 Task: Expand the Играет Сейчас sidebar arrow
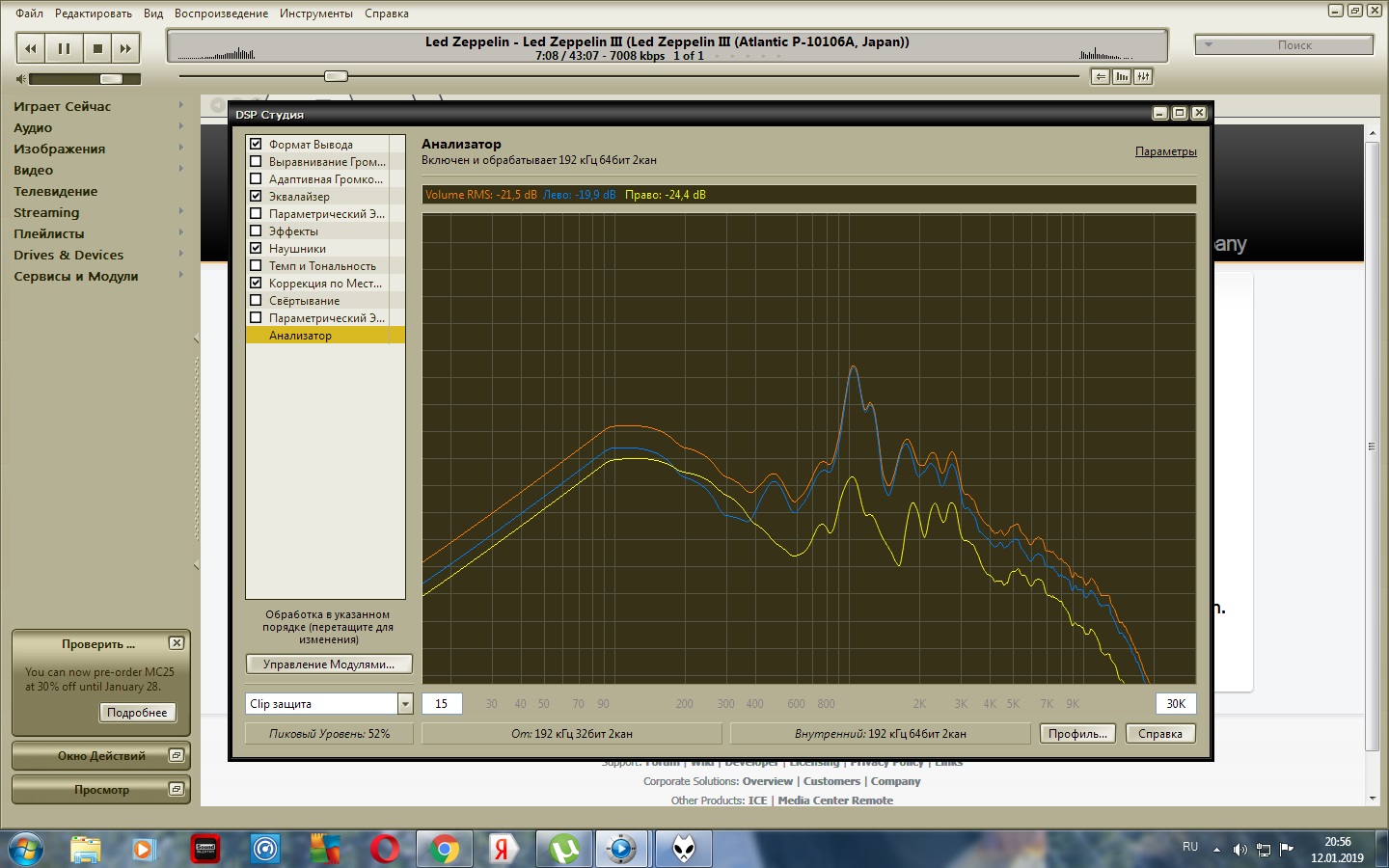(x=180, y=105)
